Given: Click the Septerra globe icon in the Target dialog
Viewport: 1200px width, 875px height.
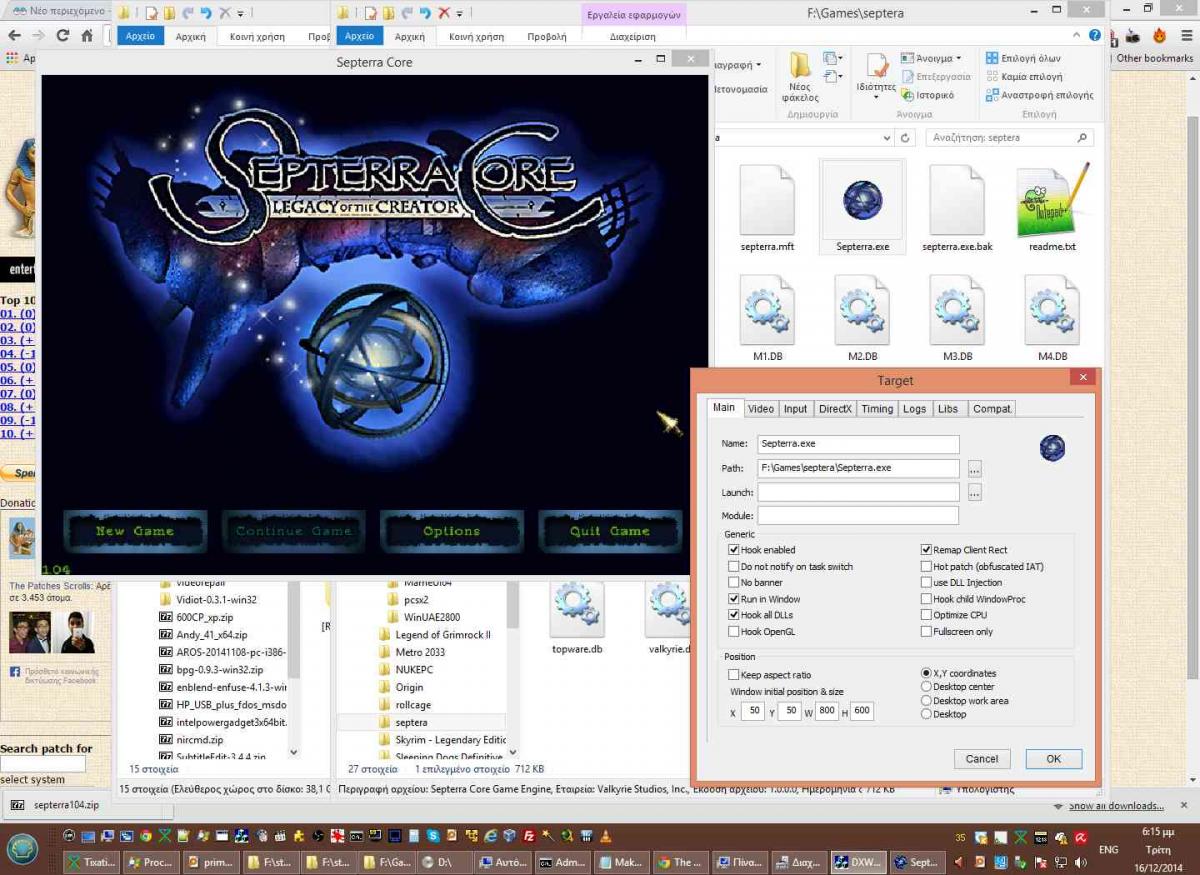Looking at the screenshot, I should 1052,448.
